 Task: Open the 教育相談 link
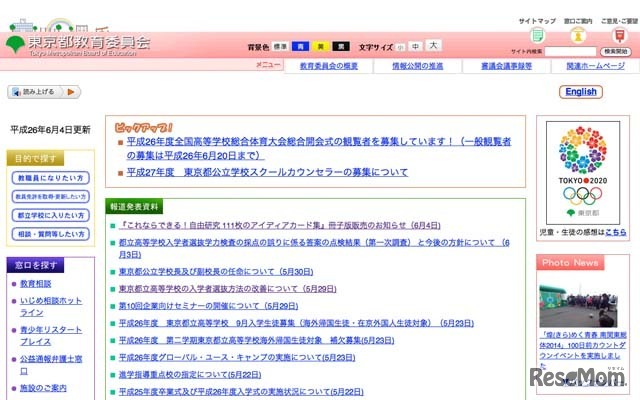36,284
